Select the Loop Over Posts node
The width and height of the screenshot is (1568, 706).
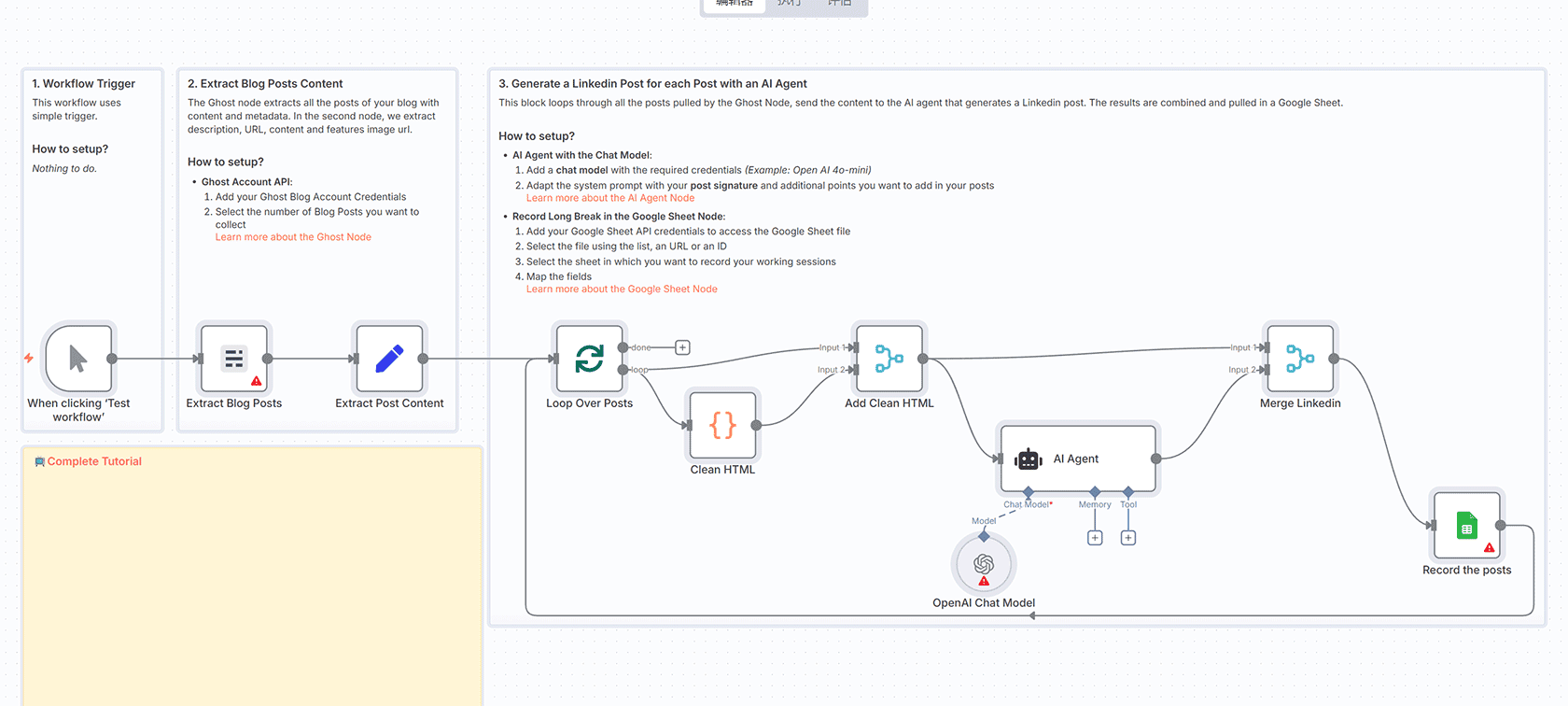point(589,359)
